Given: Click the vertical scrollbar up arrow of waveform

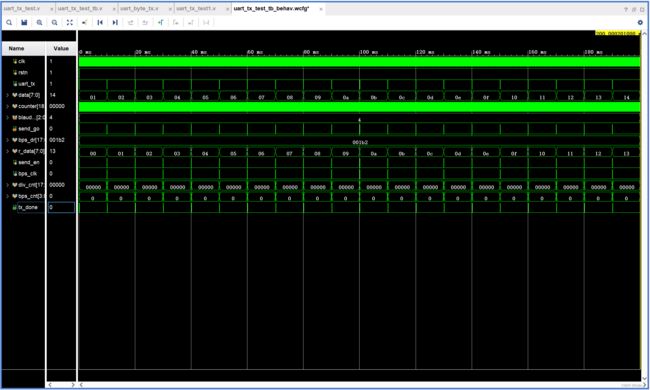Looking at the screenshot, I should (x=645, y=34).
